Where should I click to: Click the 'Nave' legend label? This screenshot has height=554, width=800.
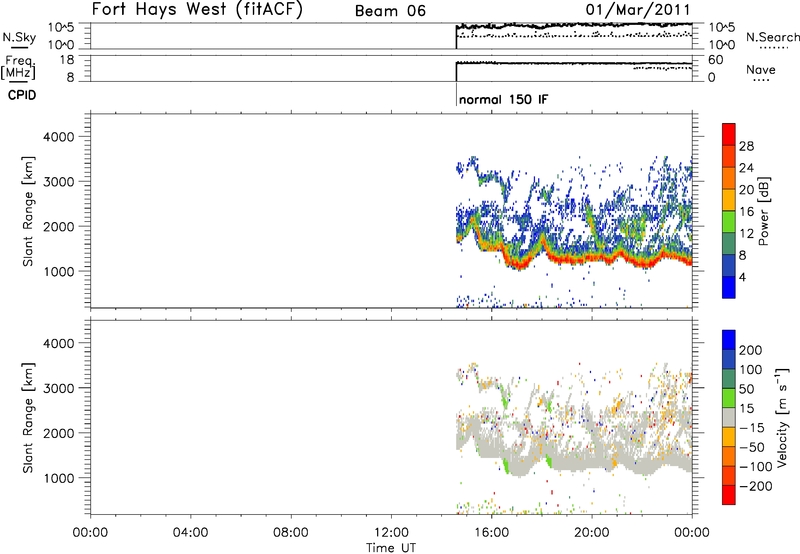coord(761,69)
